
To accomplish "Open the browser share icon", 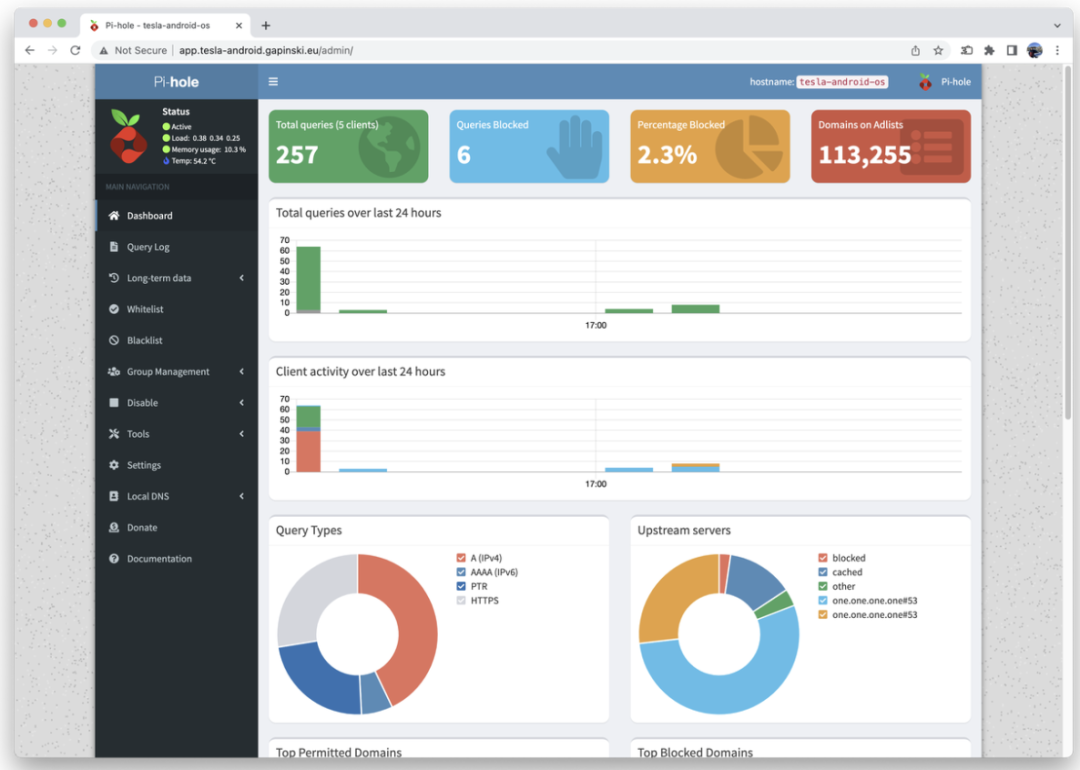I will [915, 50].
